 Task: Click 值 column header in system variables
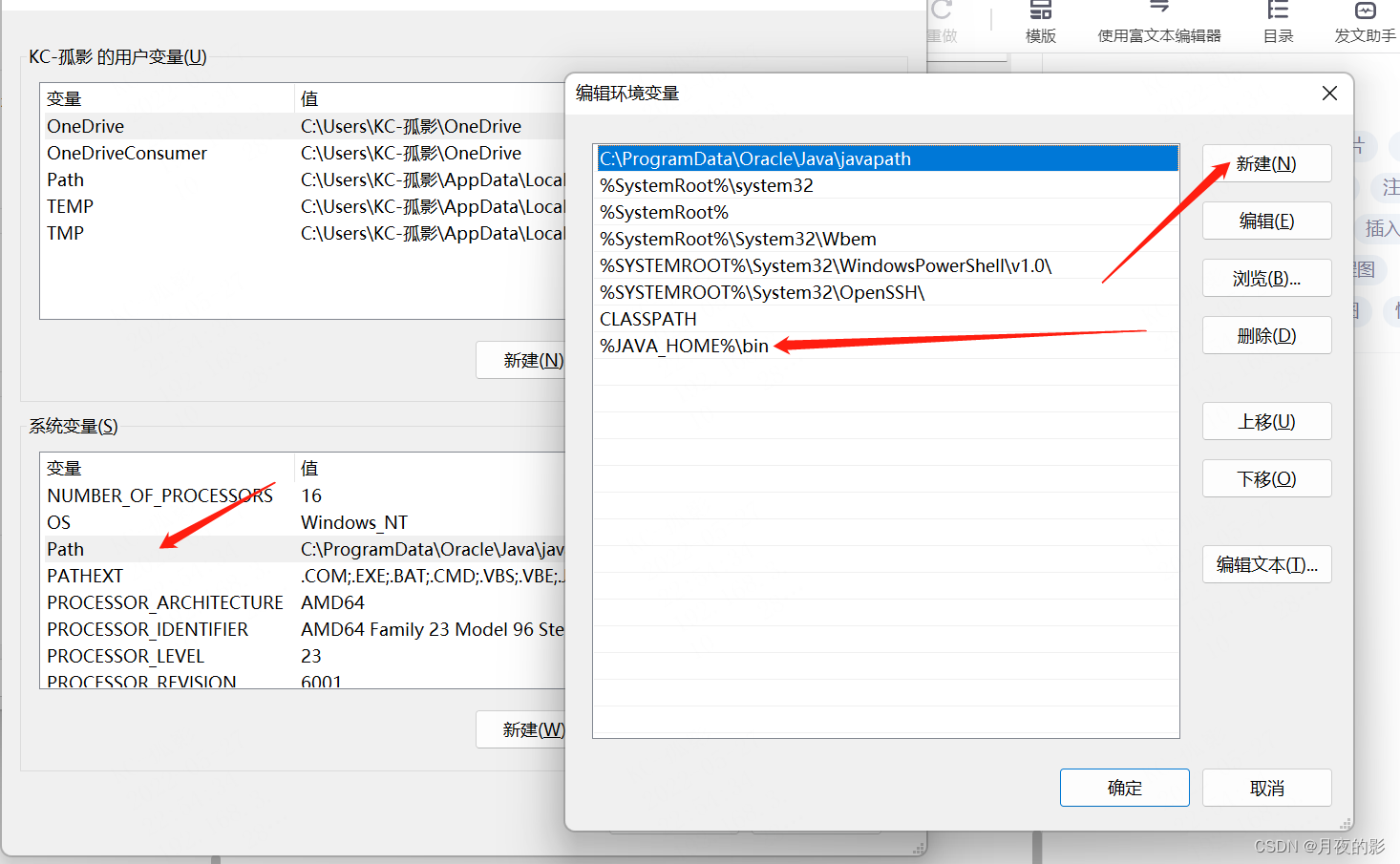click(430, 468)
